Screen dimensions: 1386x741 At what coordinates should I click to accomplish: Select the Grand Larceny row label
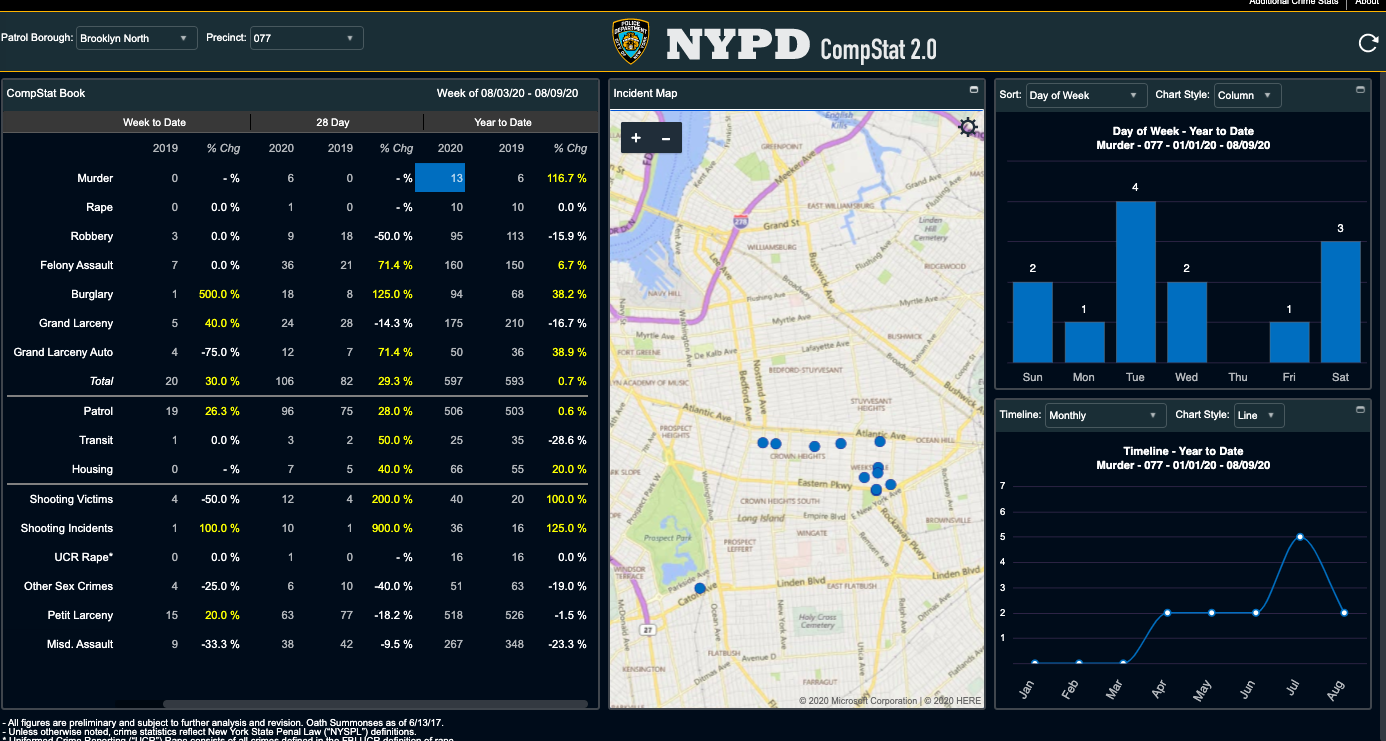pos(76,323)
